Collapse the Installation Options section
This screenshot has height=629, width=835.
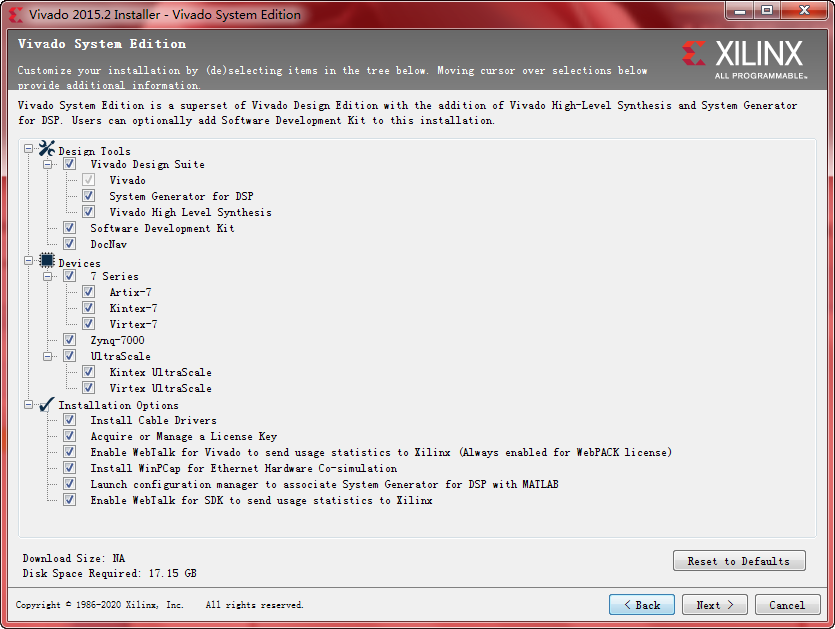point(28,405)
